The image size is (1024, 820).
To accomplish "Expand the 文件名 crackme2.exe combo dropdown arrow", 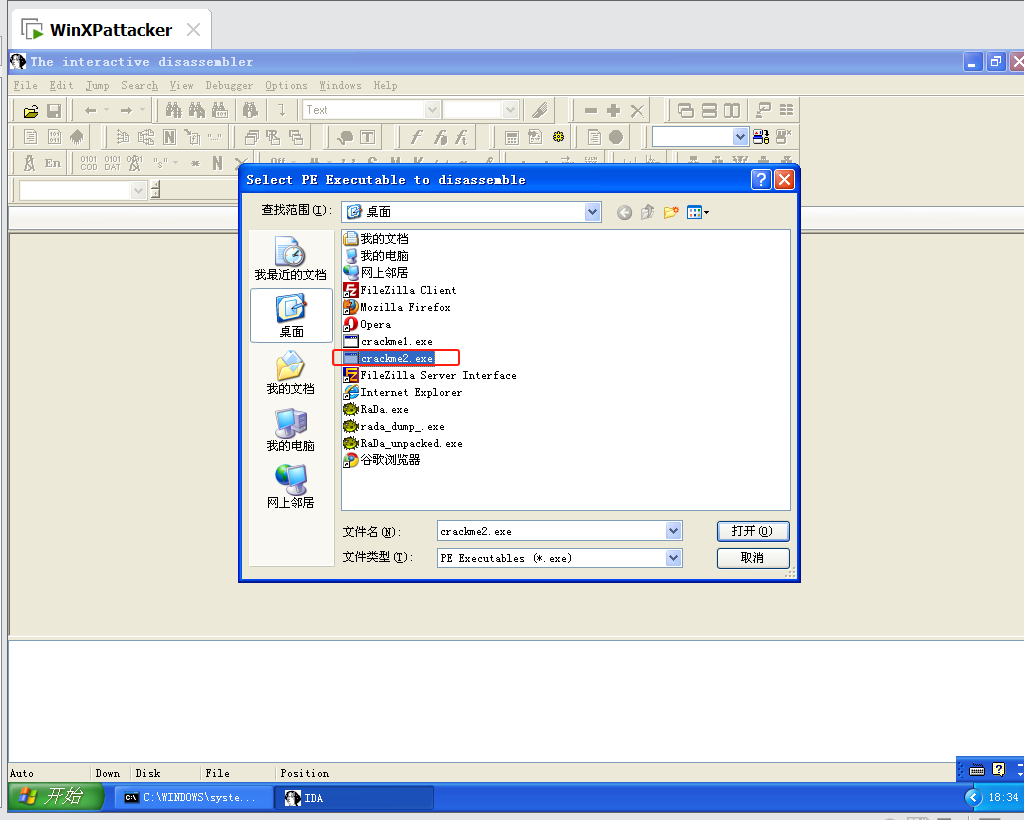I will [x=673, y=531].
